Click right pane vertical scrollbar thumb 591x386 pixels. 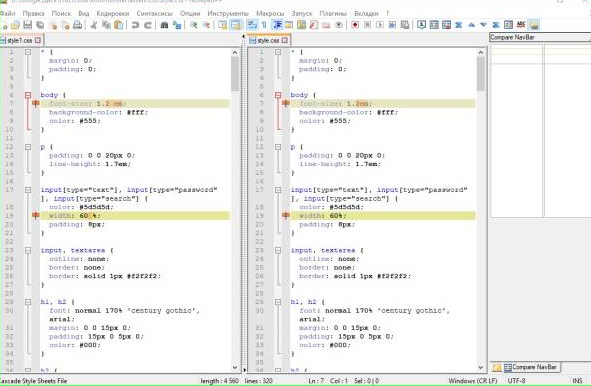481,74
